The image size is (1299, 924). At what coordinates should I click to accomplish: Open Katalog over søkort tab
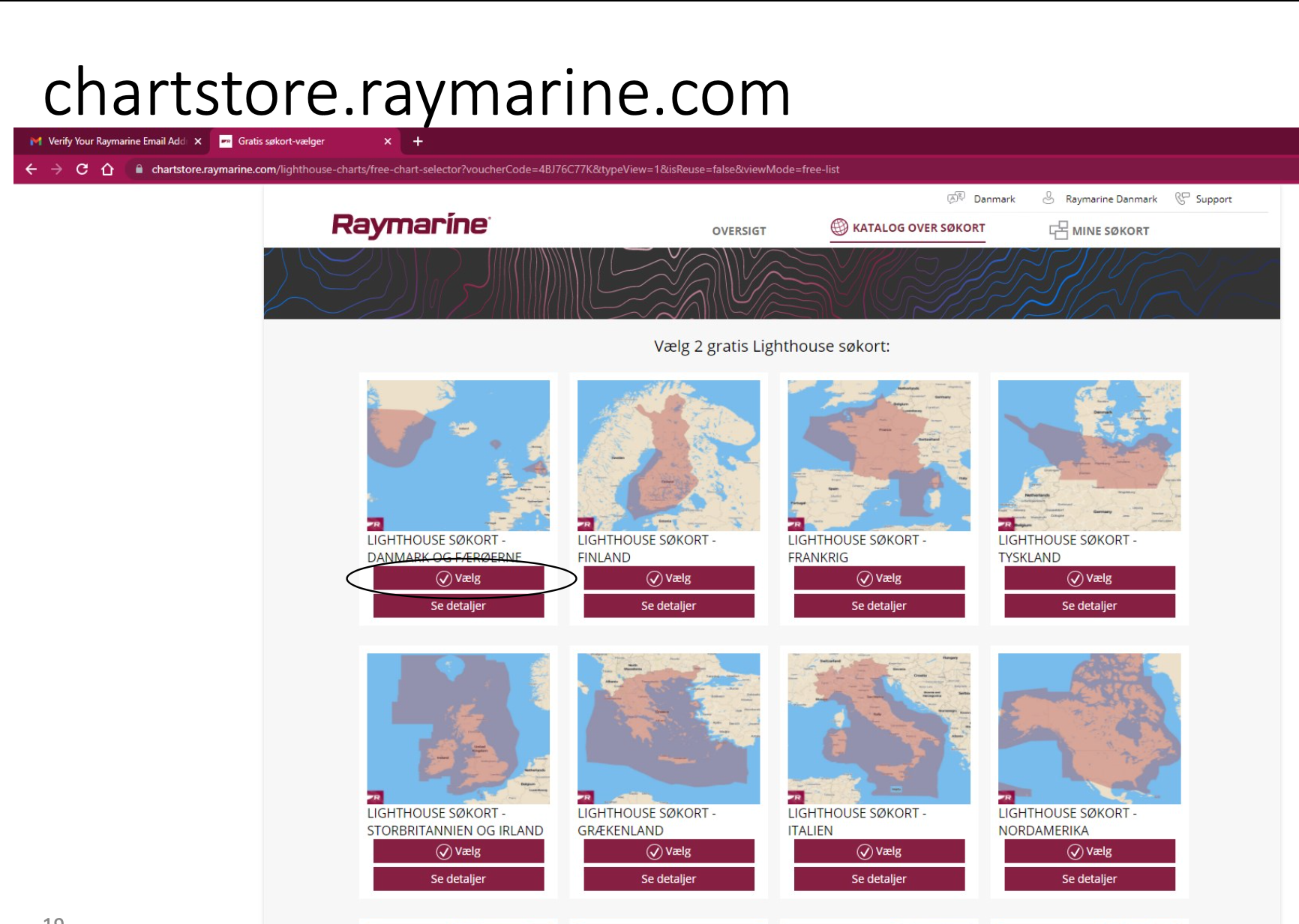click(907, 228)
